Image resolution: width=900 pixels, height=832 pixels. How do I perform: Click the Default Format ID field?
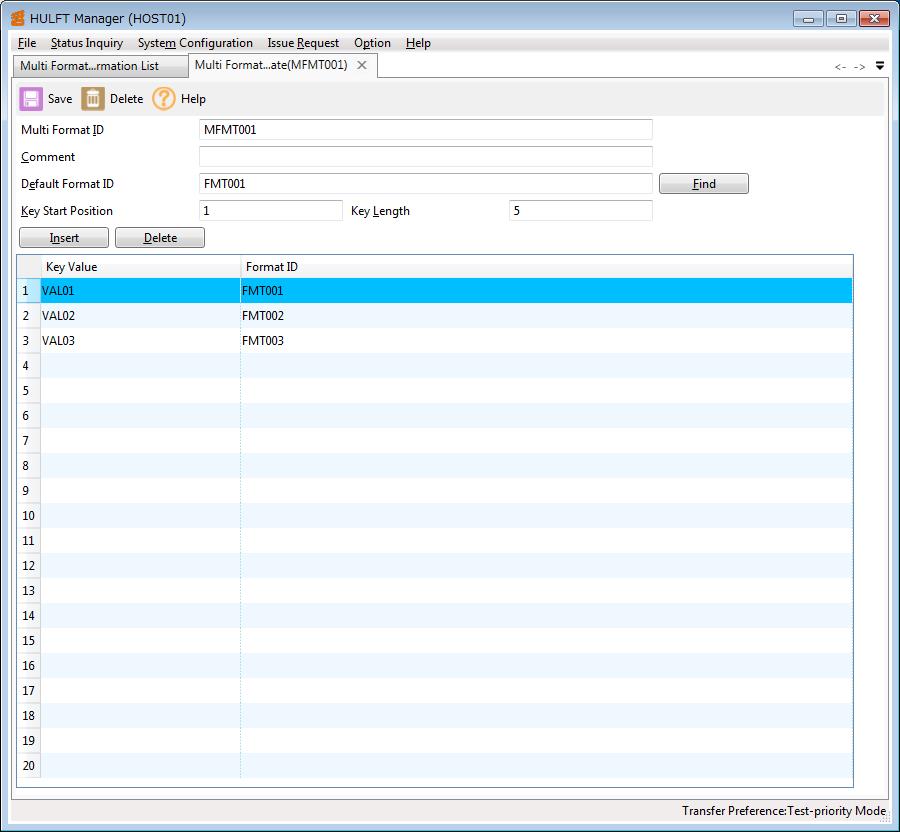point(425,184)
